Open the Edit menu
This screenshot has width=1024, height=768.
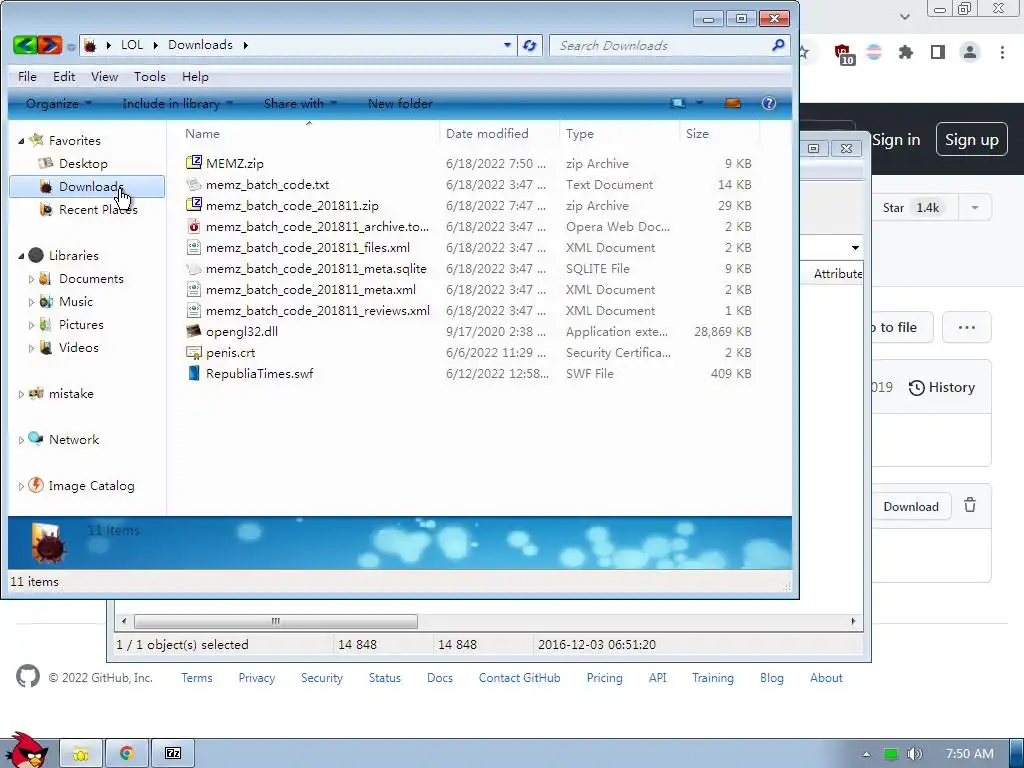(x=64, y=76)
